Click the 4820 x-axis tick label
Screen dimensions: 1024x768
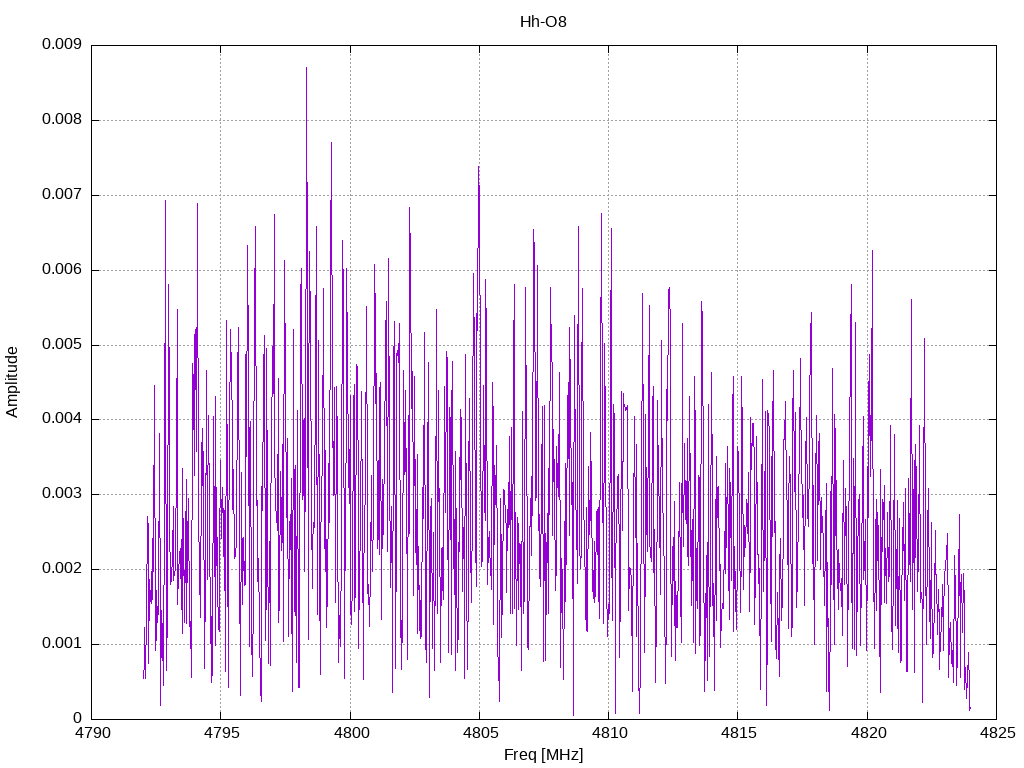[x=868, y=733]
